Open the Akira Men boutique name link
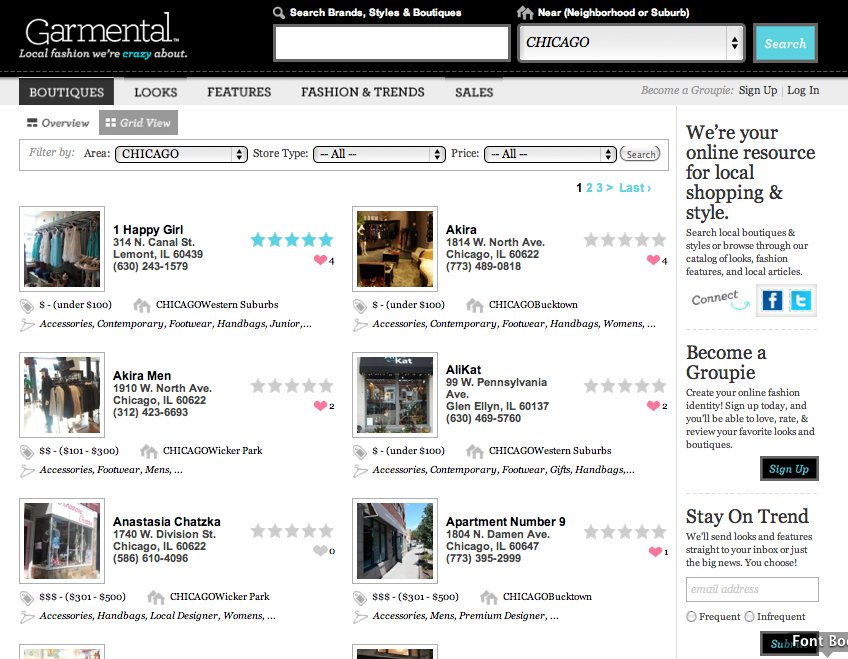This screenshot has height=659, width=848. (x=142, y=376)
